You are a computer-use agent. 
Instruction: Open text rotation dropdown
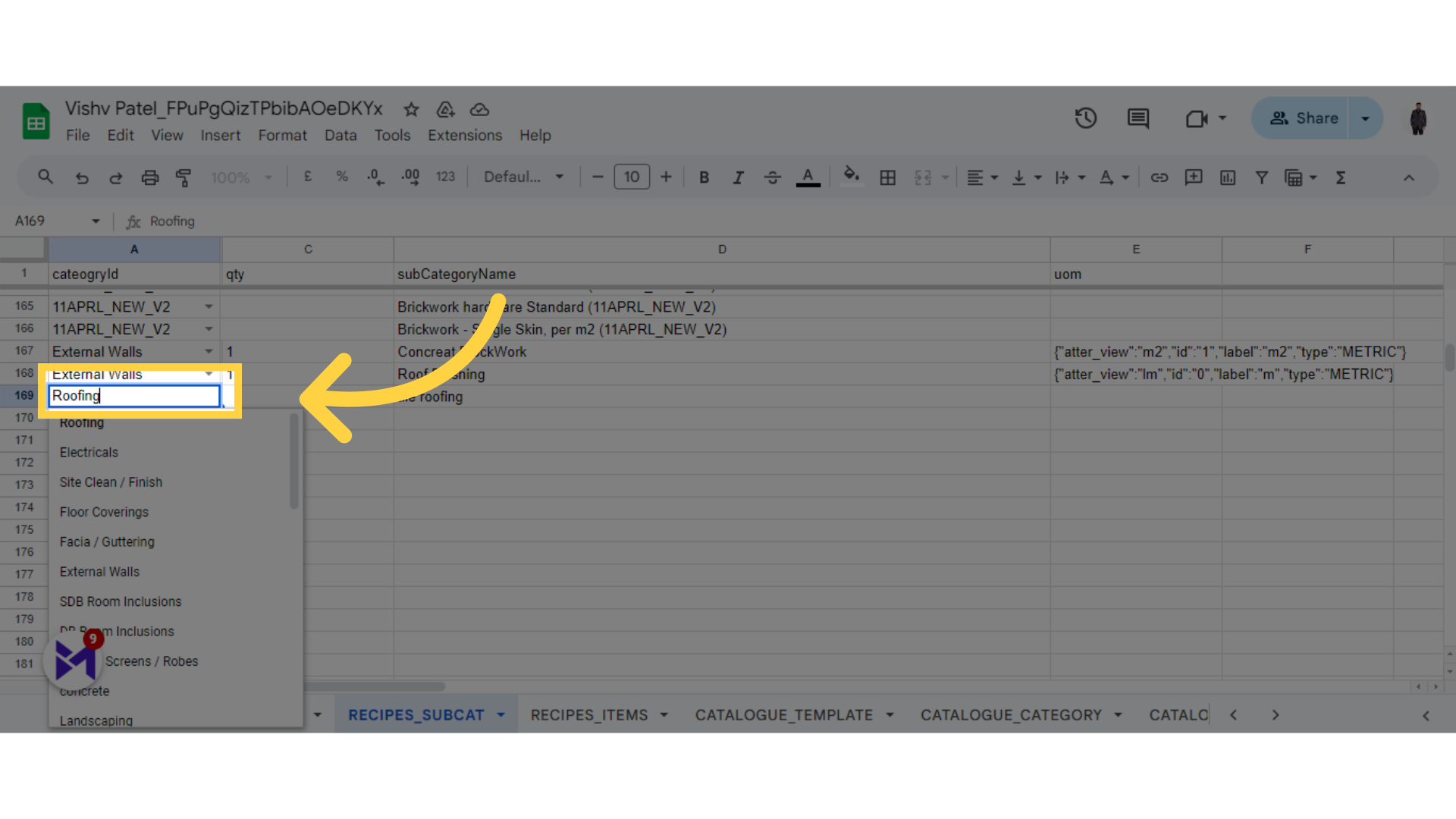click(x=1114, y=177)
